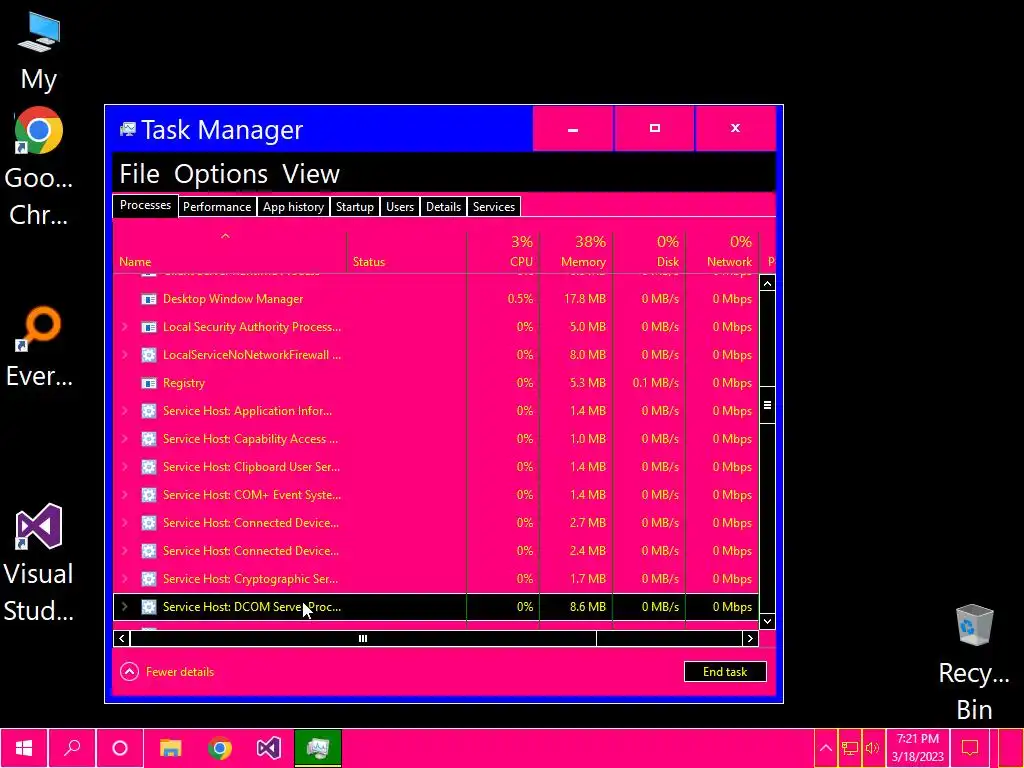Collapse view with Fewer details
Image resolution: width=1024 pixels, height=768 pixels.
(167, 671)
